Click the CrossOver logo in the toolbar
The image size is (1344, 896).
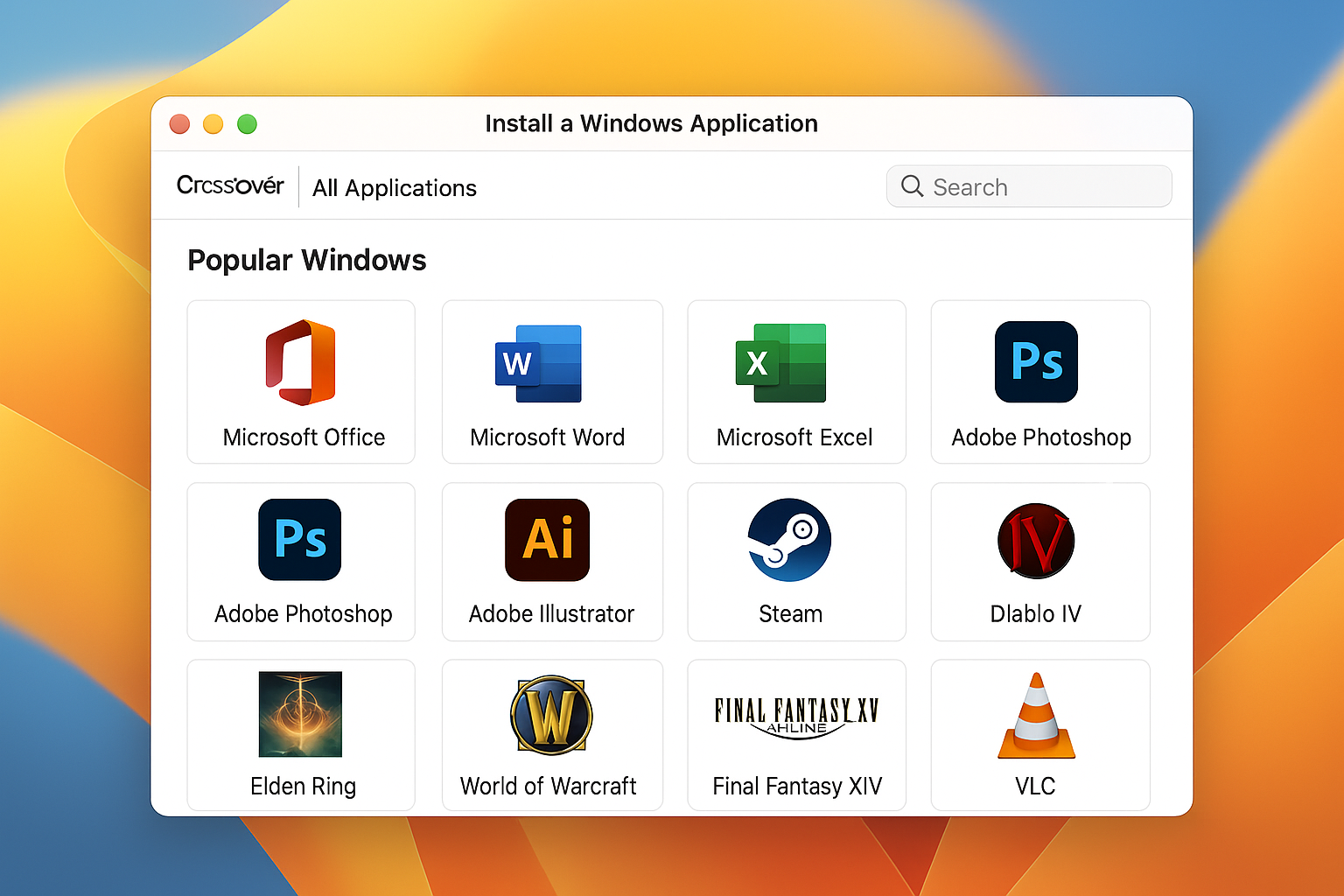(230, 185)
